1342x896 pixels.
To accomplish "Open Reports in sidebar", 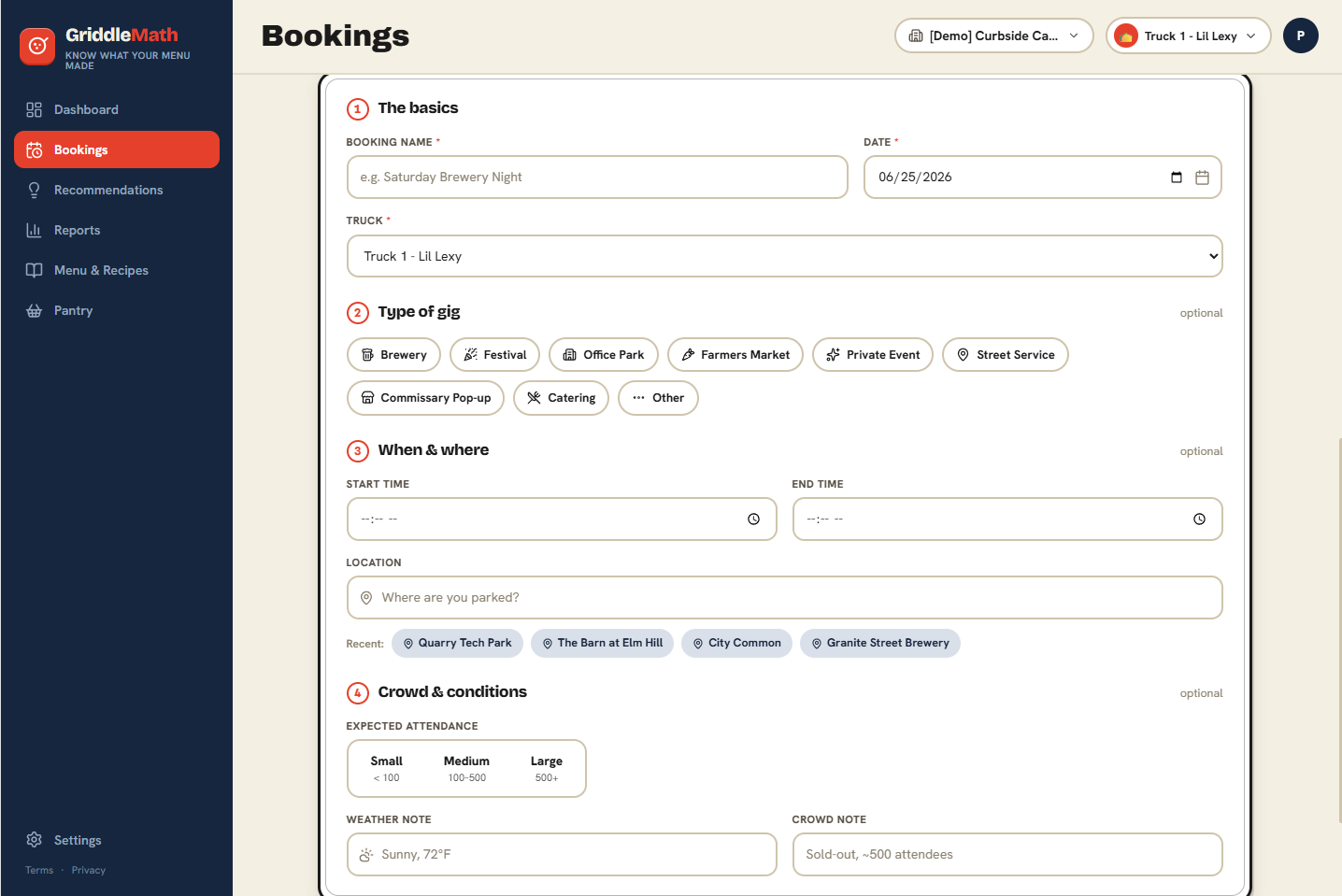I will click(x=117, y=230).
